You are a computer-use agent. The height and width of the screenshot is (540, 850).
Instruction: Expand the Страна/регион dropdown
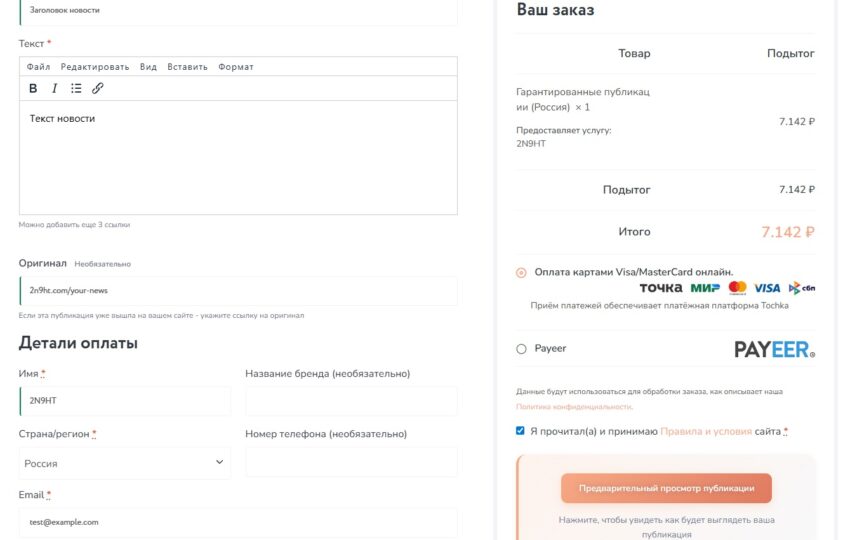125,463
